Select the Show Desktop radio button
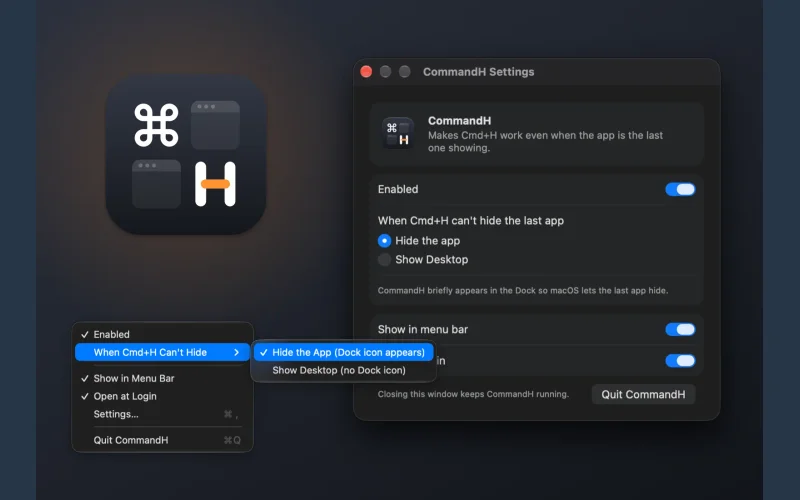Viewport: 800px width, 500px height. [384, 259]
